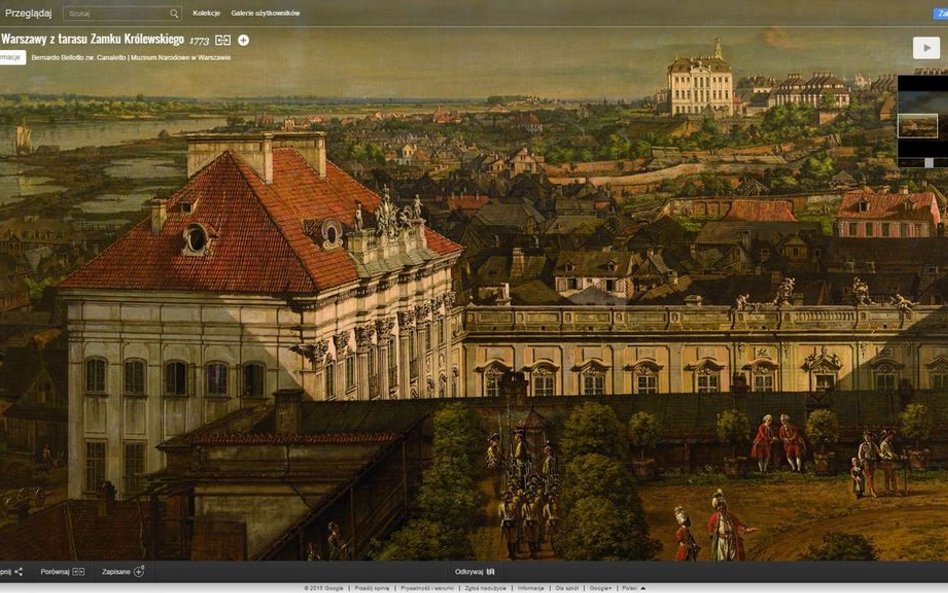The height and width of the screenshot is (593, 948).
Task: Click Porównaj in the bottom bar
Action: 55,571
